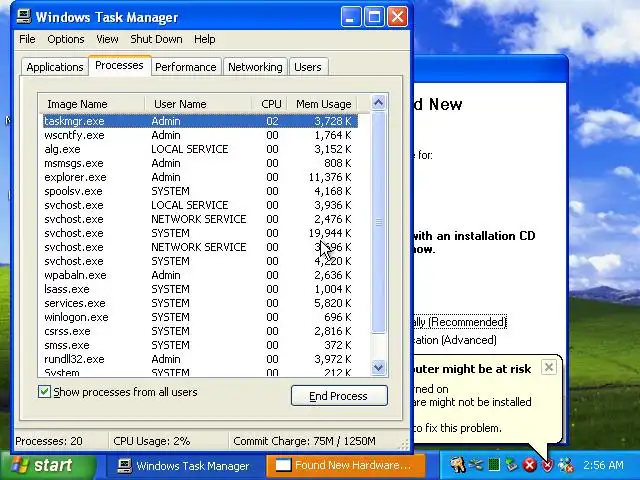This screenshot has width=640, height=480.
Task: Open the Start menu
Action: (x=48, y=466)
